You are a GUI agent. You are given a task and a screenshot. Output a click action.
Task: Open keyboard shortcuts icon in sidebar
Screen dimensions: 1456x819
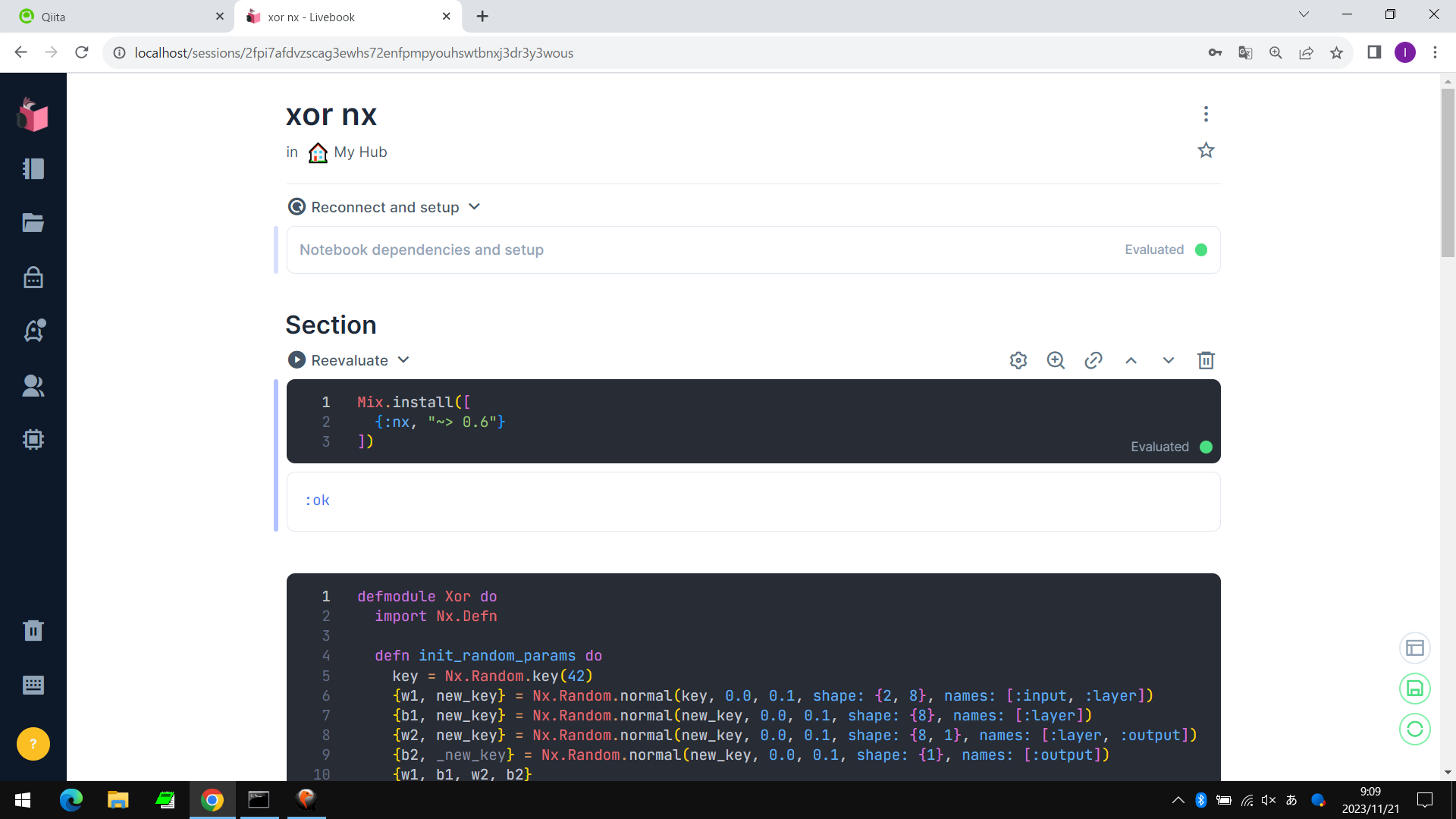[33, 686]
